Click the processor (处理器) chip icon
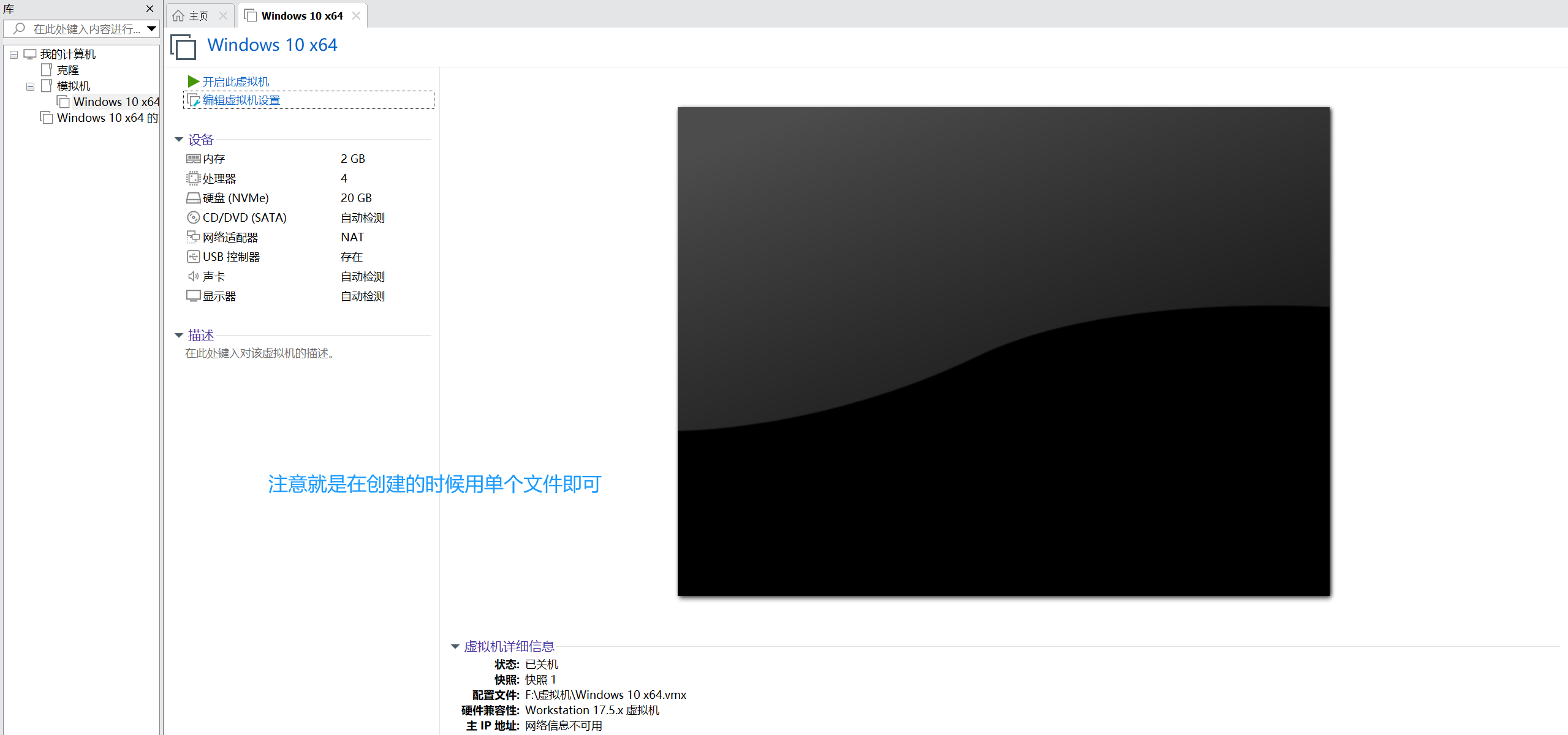 pyautogui.click(x=193, y=178)
